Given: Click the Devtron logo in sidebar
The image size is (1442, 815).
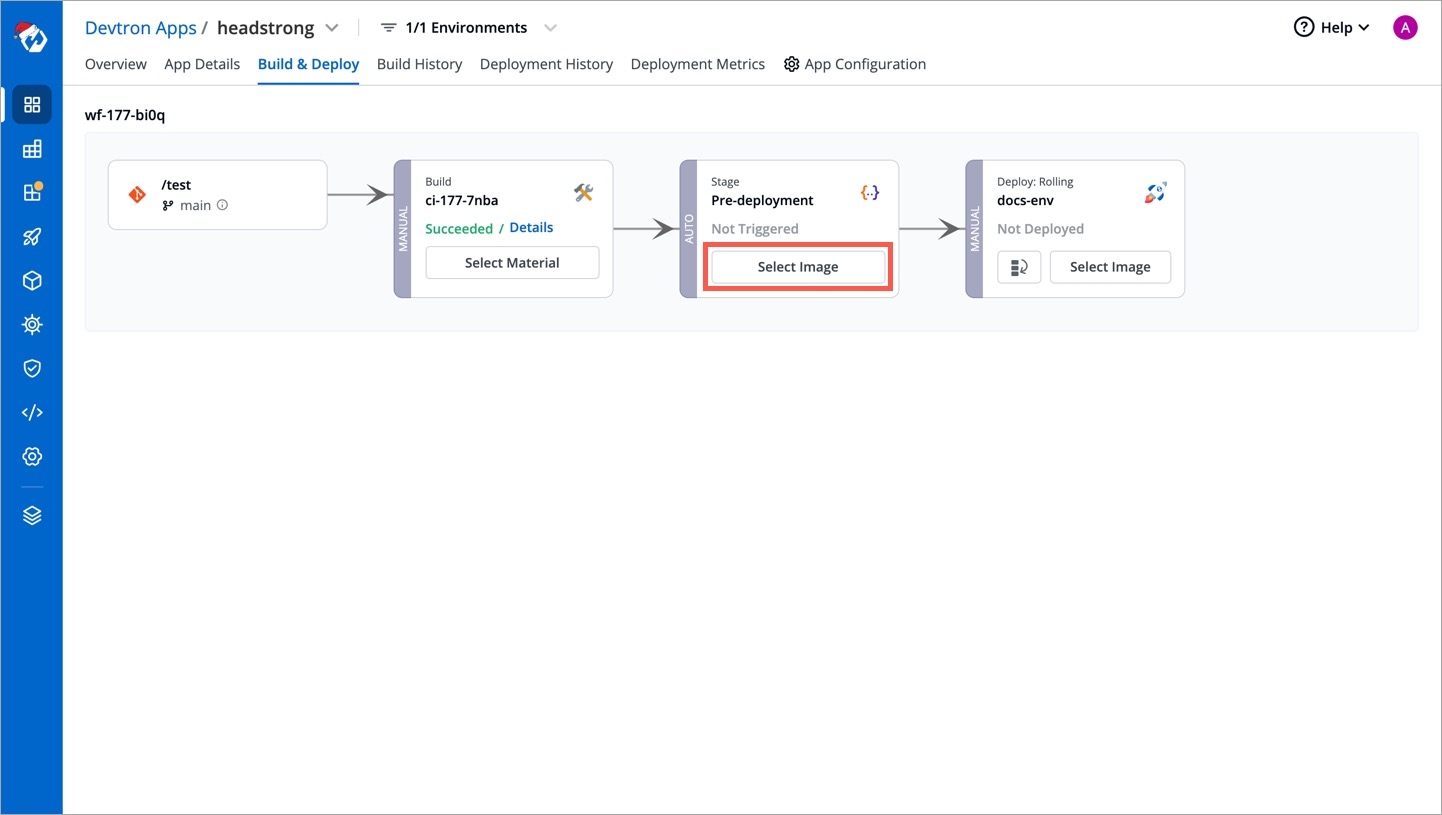Looking at the screenshot, I should point(31,36).
